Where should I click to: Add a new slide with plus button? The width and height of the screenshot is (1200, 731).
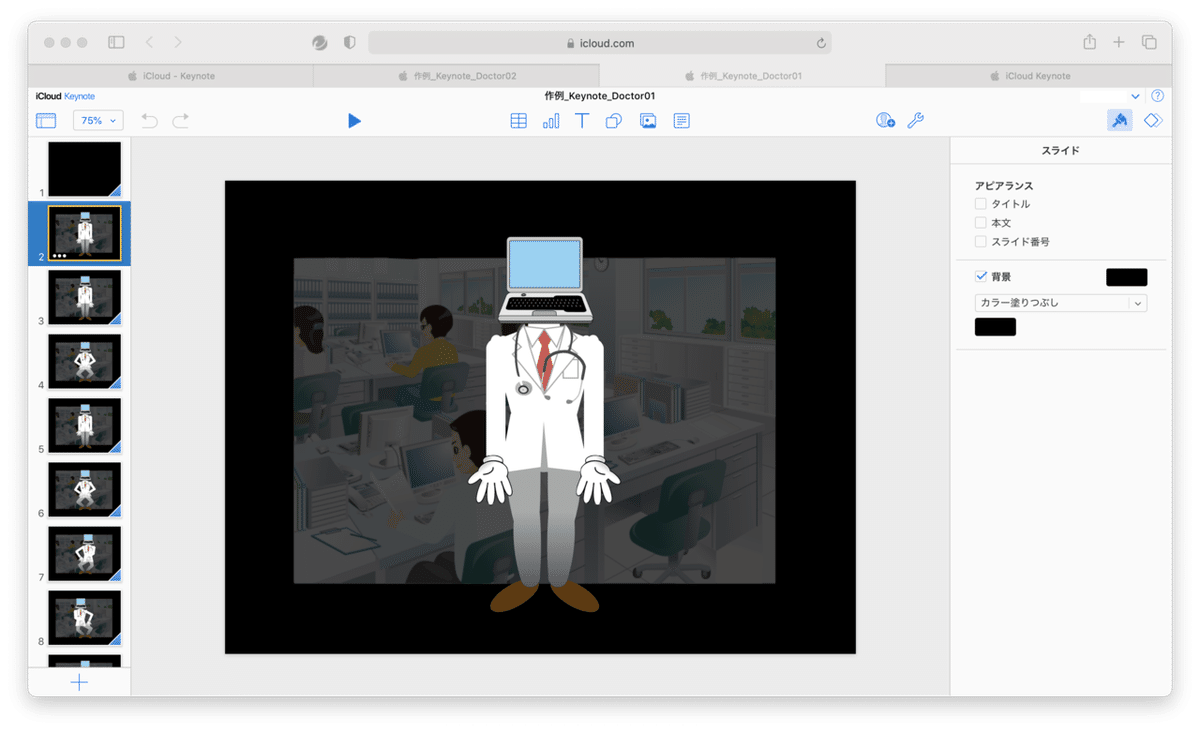pyautogui.click(x=79, y=682)
